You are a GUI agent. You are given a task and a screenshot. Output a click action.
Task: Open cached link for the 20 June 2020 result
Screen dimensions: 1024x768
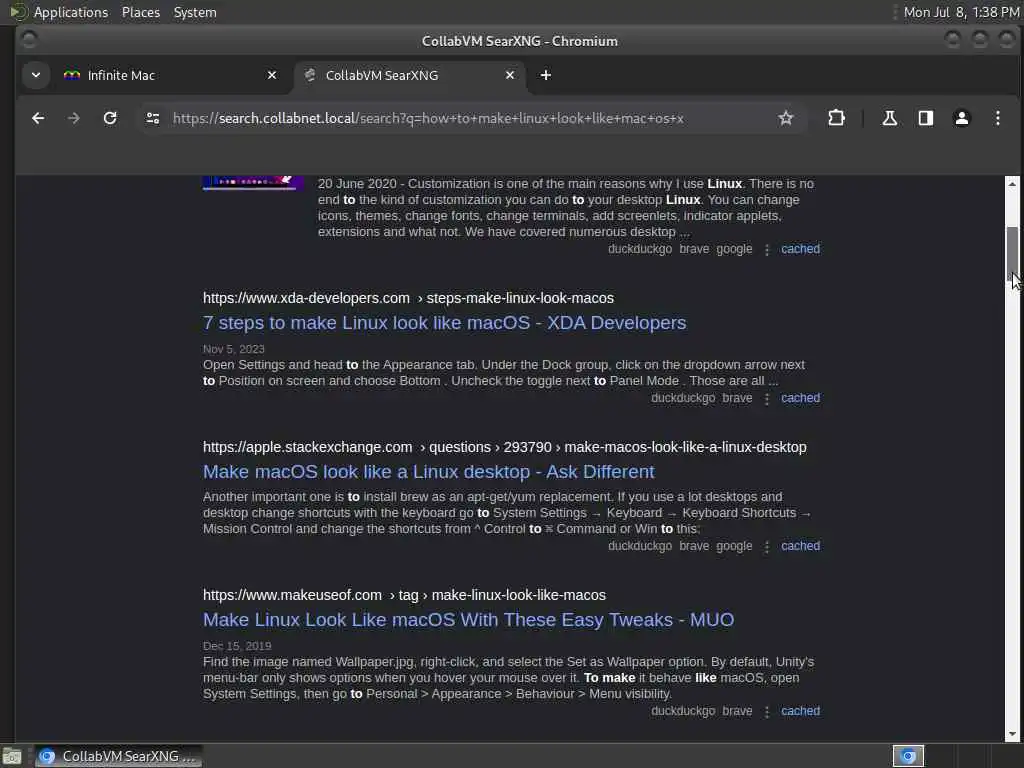coord(800,249)
